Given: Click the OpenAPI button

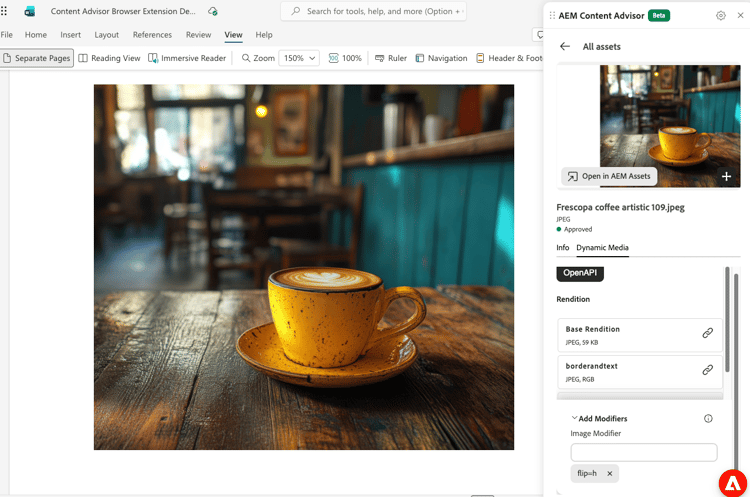Looking at the screenshot, I should [x=580, y=273].
